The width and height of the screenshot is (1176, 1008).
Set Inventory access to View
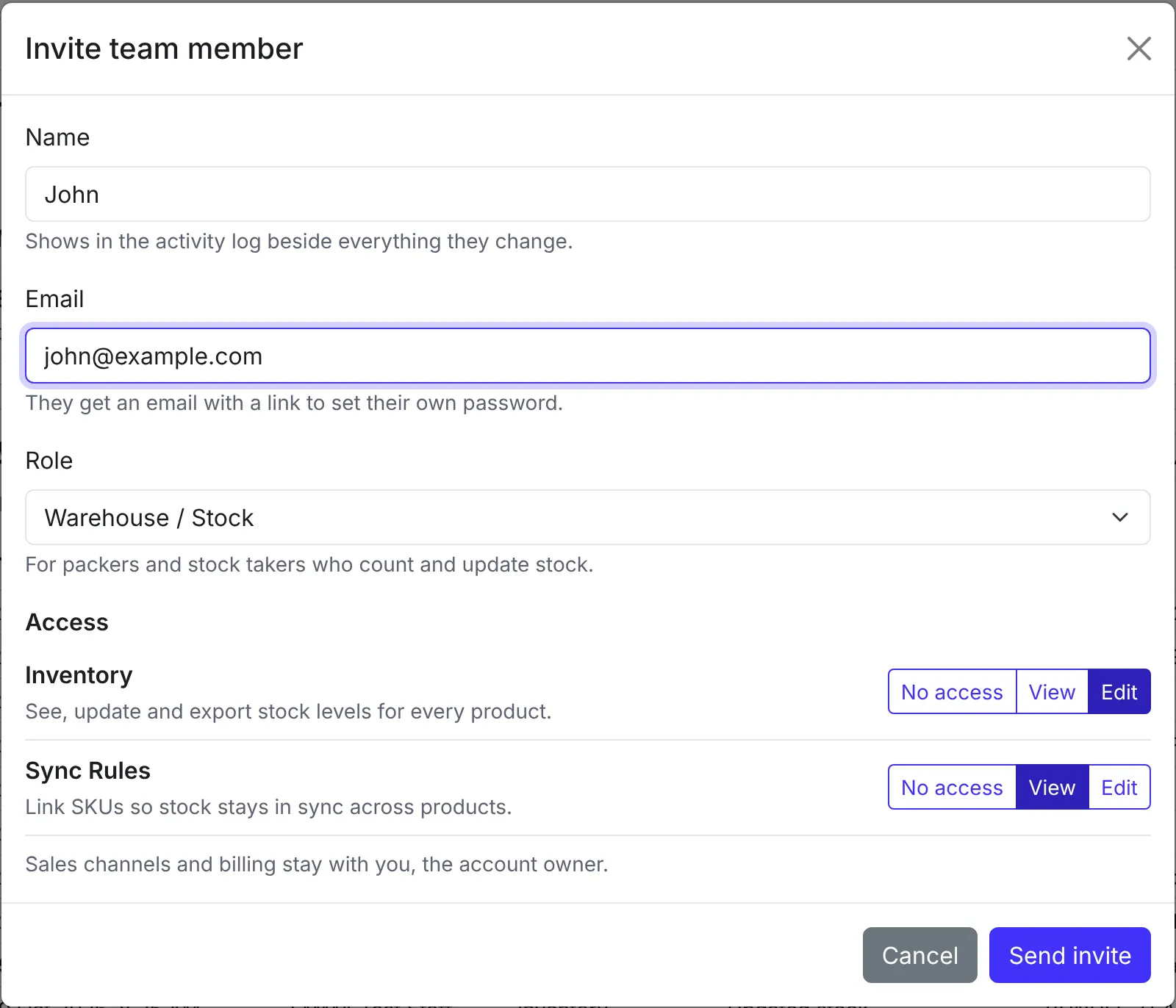[x=1052, y=691]
